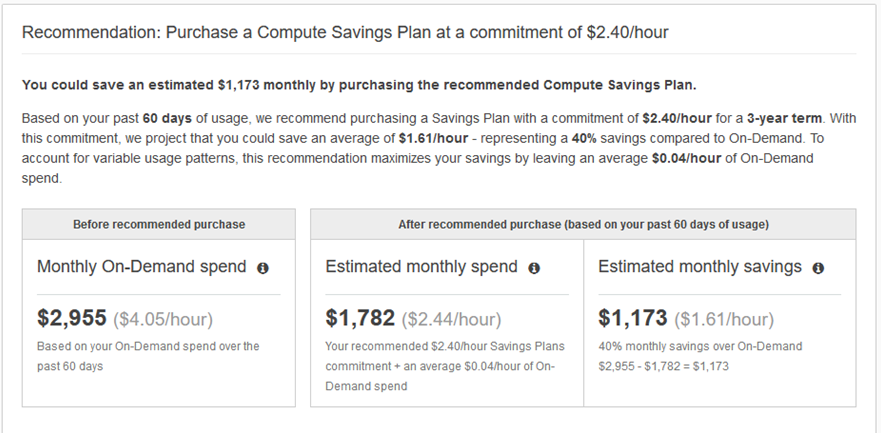Click '40% monthly savings over On-Demand' note
The width and height of the screenshot is (881, 433).
[700, 346]
